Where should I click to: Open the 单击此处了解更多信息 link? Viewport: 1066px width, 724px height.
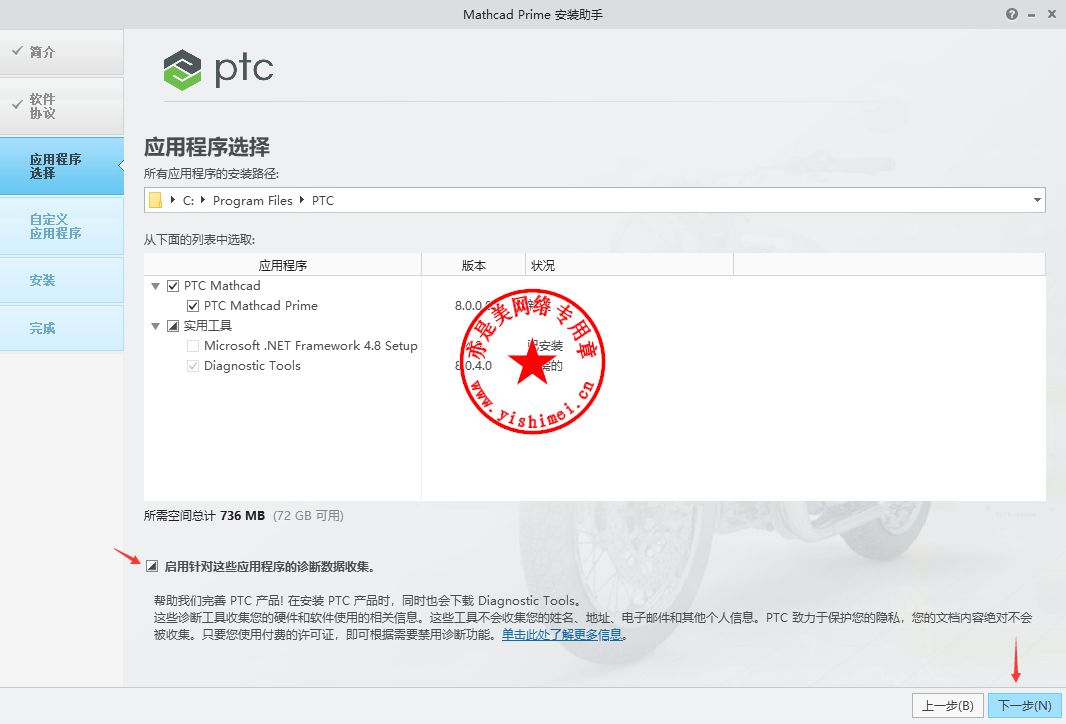[562, 634]
